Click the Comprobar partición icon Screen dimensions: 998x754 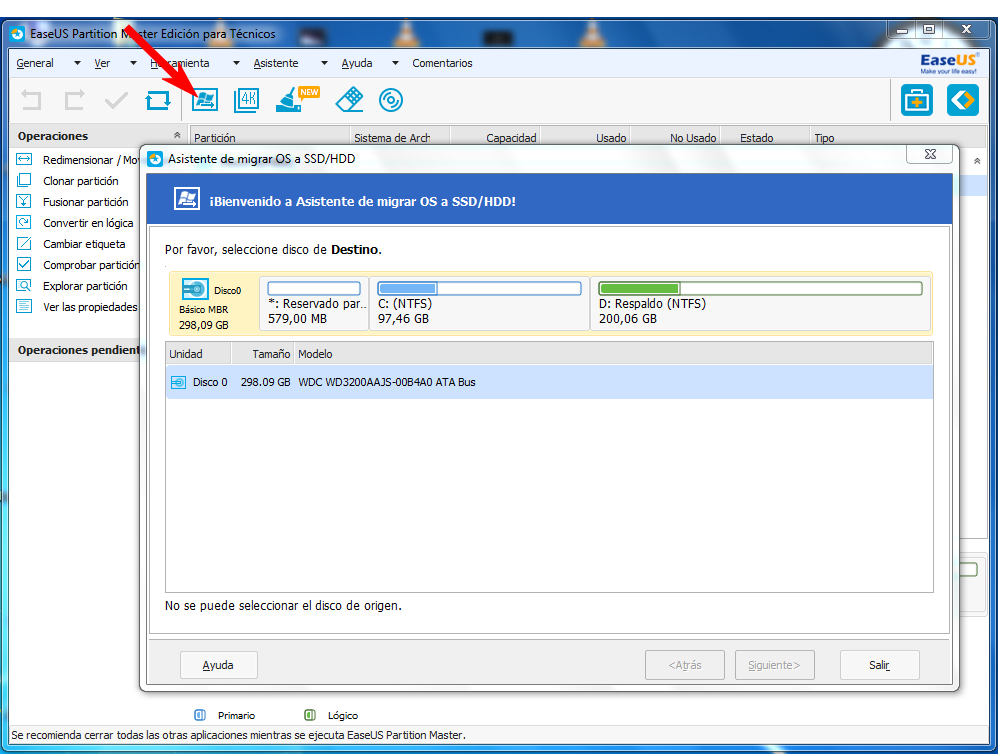click(24, 264)
